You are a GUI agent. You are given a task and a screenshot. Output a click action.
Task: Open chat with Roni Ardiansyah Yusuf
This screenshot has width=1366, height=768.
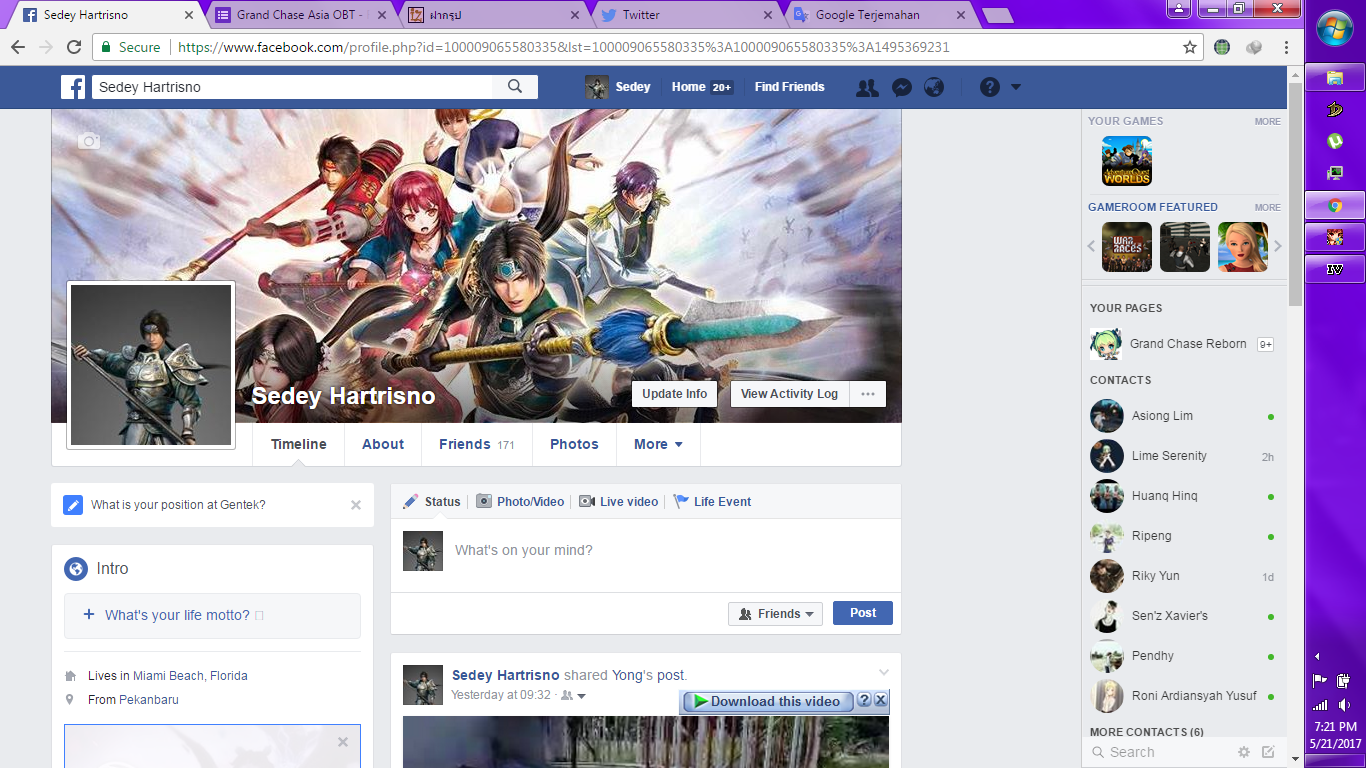1183,696
